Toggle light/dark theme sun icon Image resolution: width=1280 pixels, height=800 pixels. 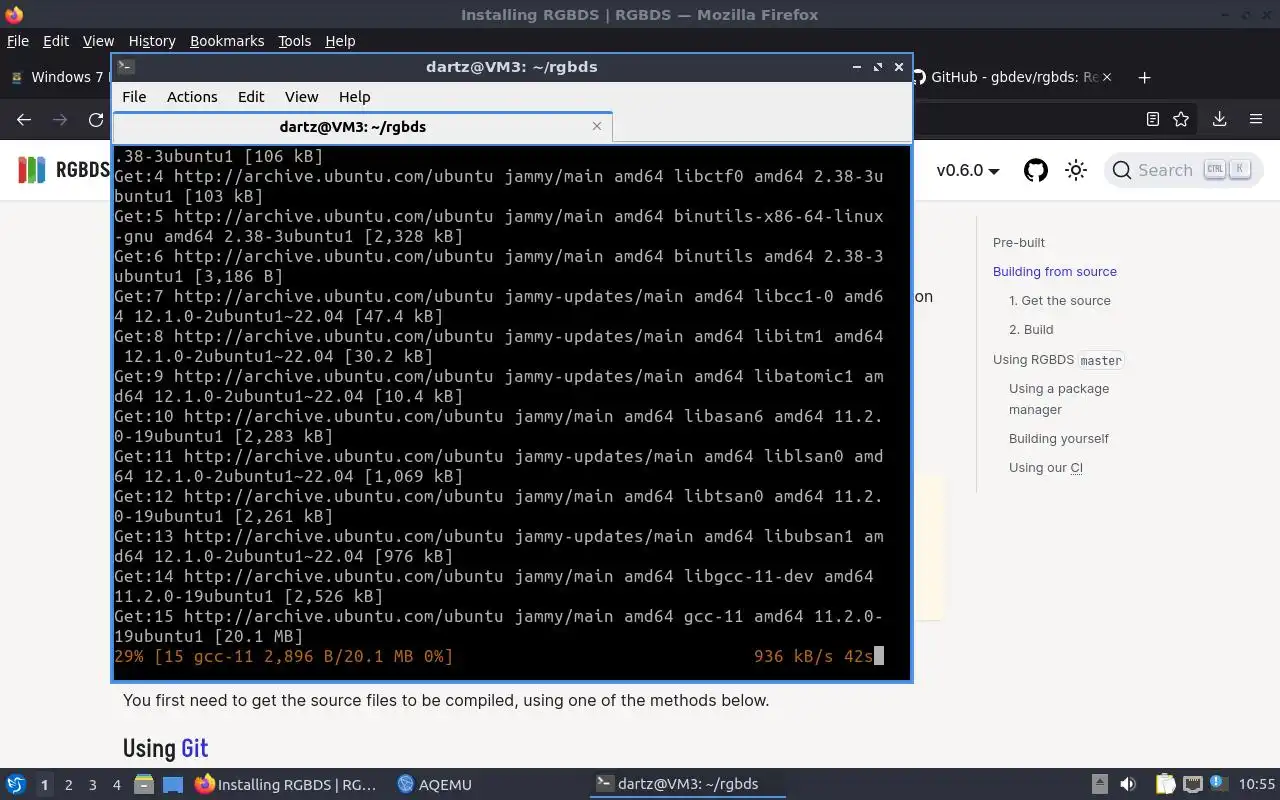pos(1076,170)
